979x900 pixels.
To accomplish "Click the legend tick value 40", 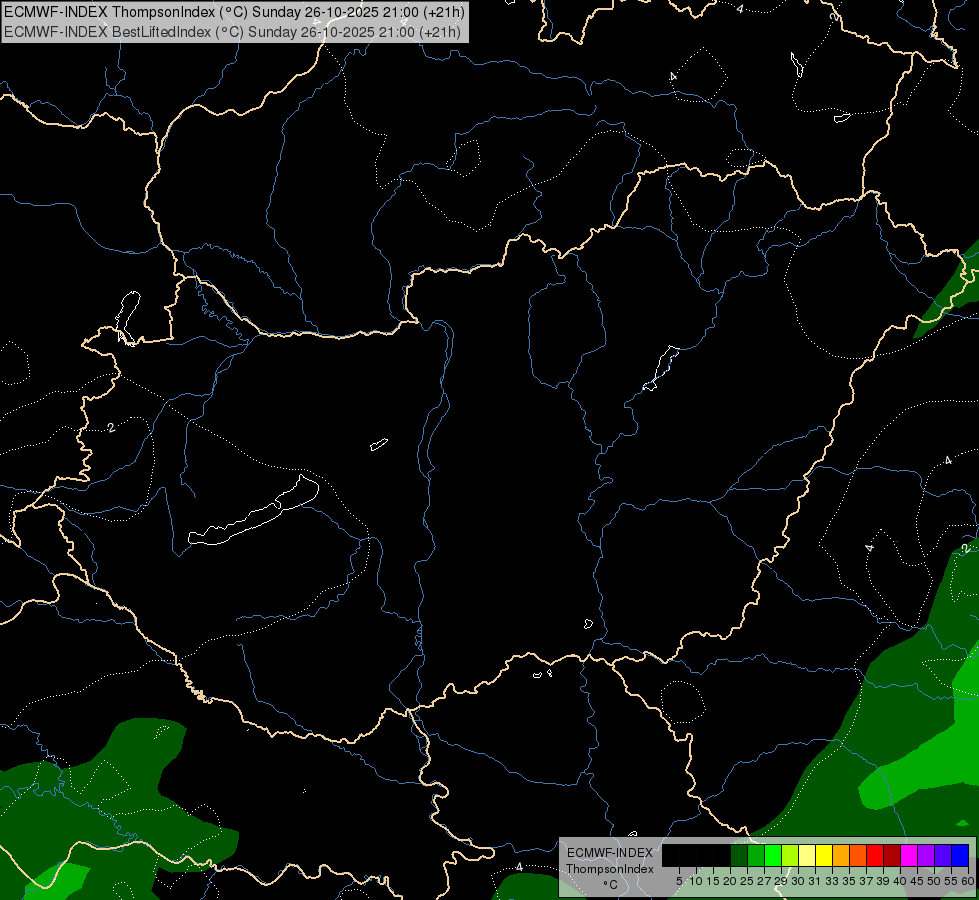I will click(900, 881).
